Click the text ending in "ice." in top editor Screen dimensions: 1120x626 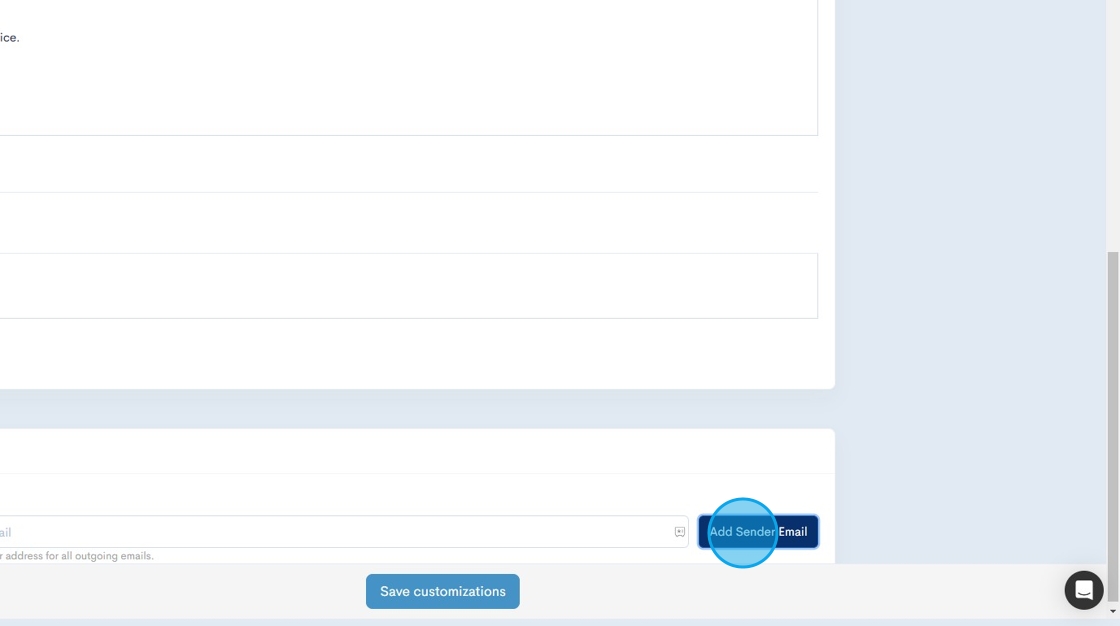pos(9,38)
